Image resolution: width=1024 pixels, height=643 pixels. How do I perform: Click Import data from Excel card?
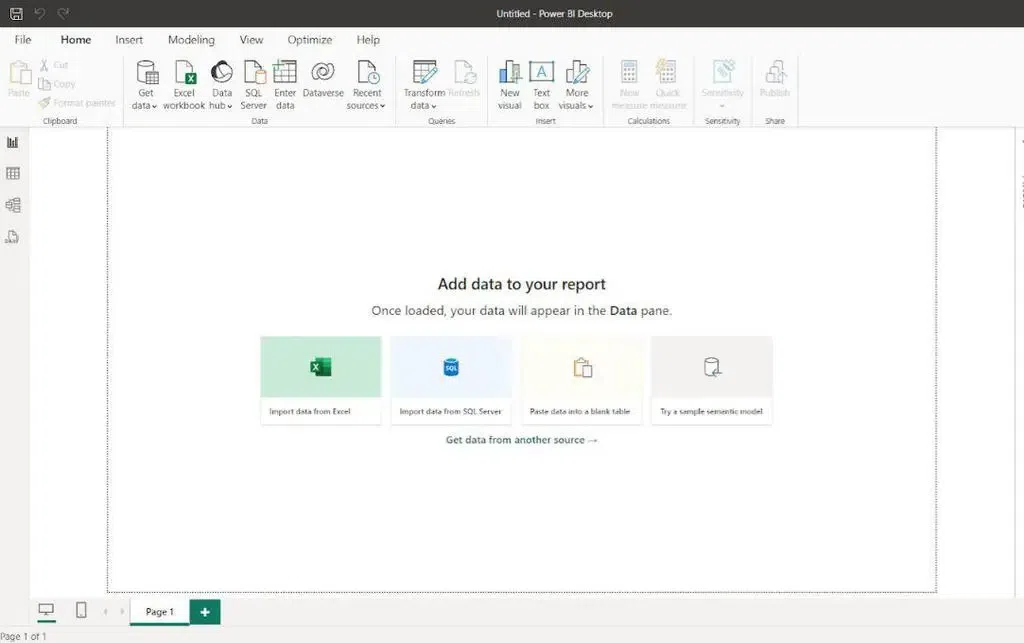coord(321,380)
